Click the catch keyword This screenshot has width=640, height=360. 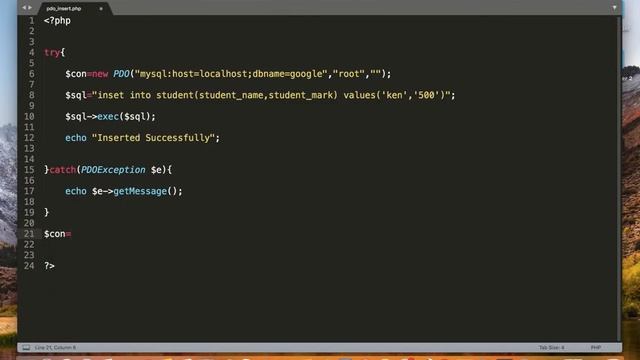(x=62, y=170)
